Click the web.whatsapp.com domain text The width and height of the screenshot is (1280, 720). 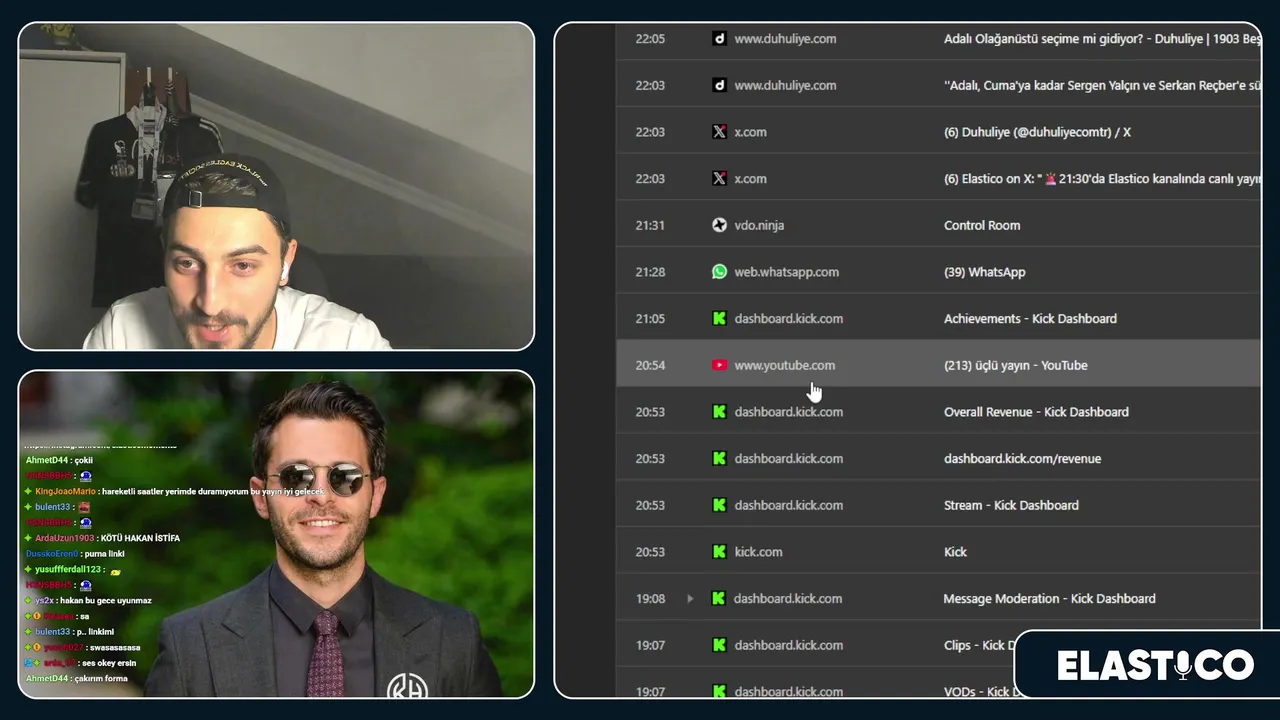(786, 272)
